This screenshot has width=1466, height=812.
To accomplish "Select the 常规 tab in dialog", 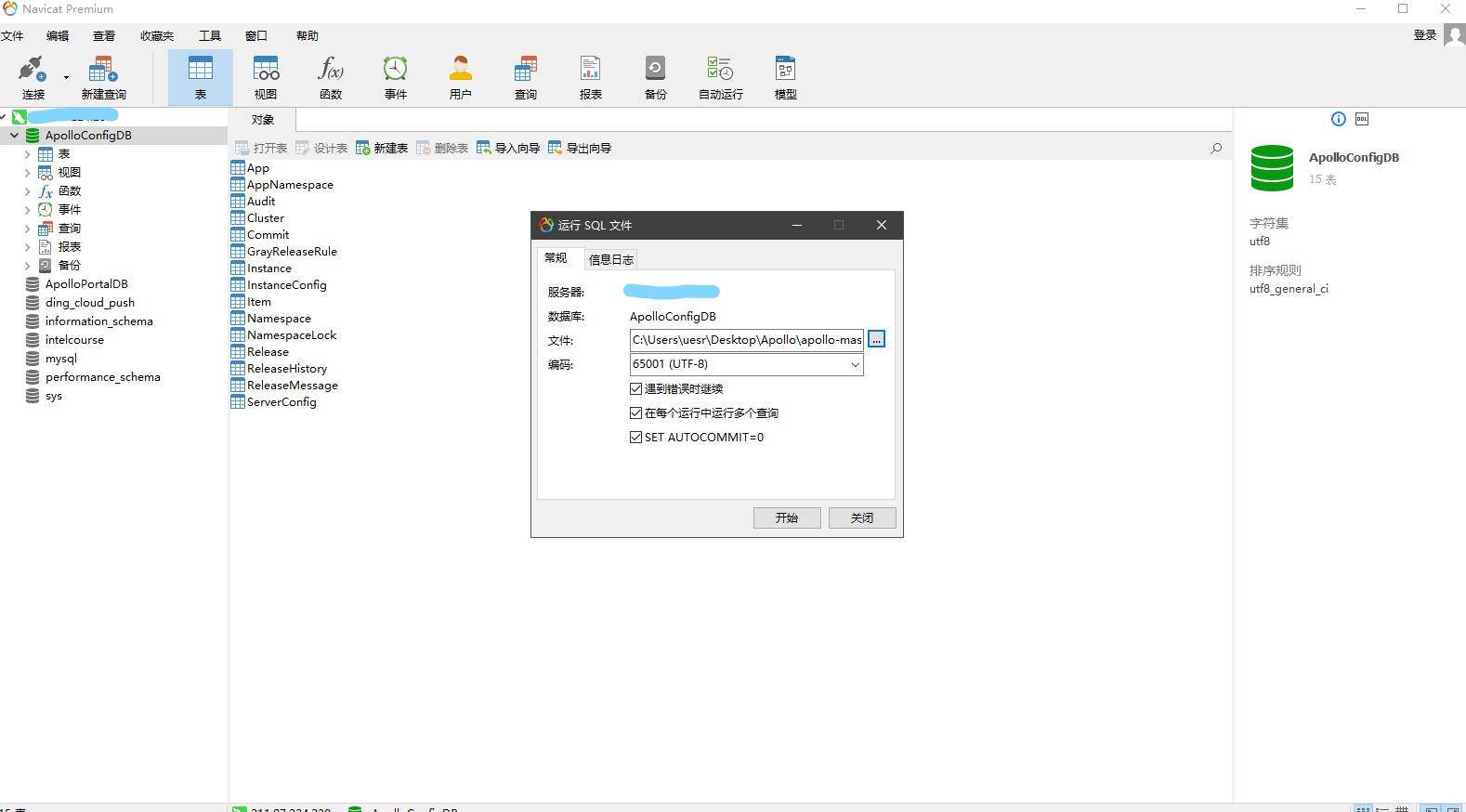I will 556,258.
